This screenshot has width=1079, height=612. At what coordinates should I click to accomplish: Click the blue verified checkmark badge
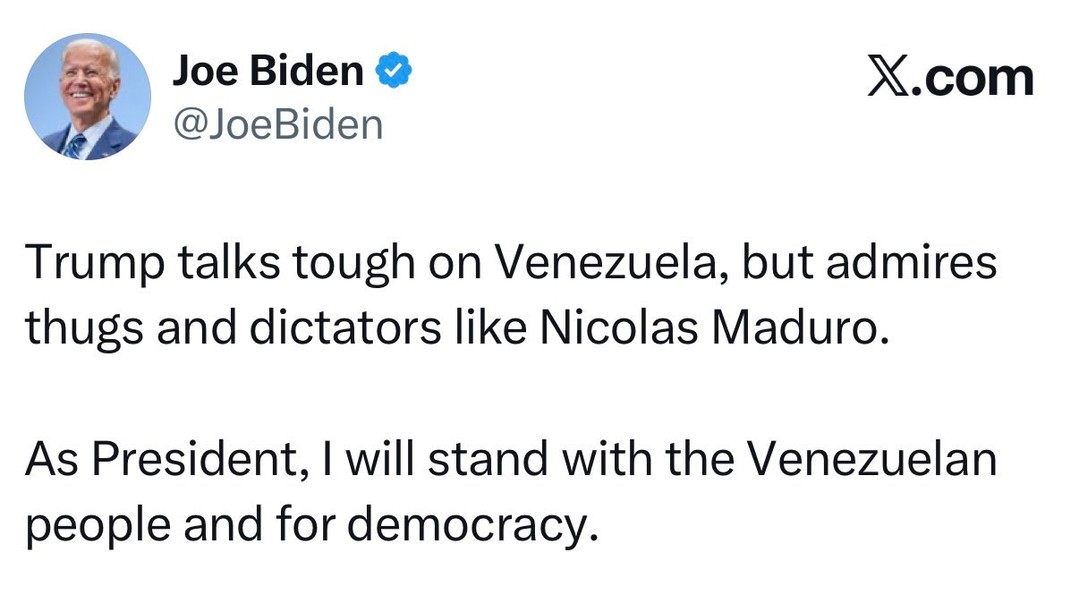[394, 72]
